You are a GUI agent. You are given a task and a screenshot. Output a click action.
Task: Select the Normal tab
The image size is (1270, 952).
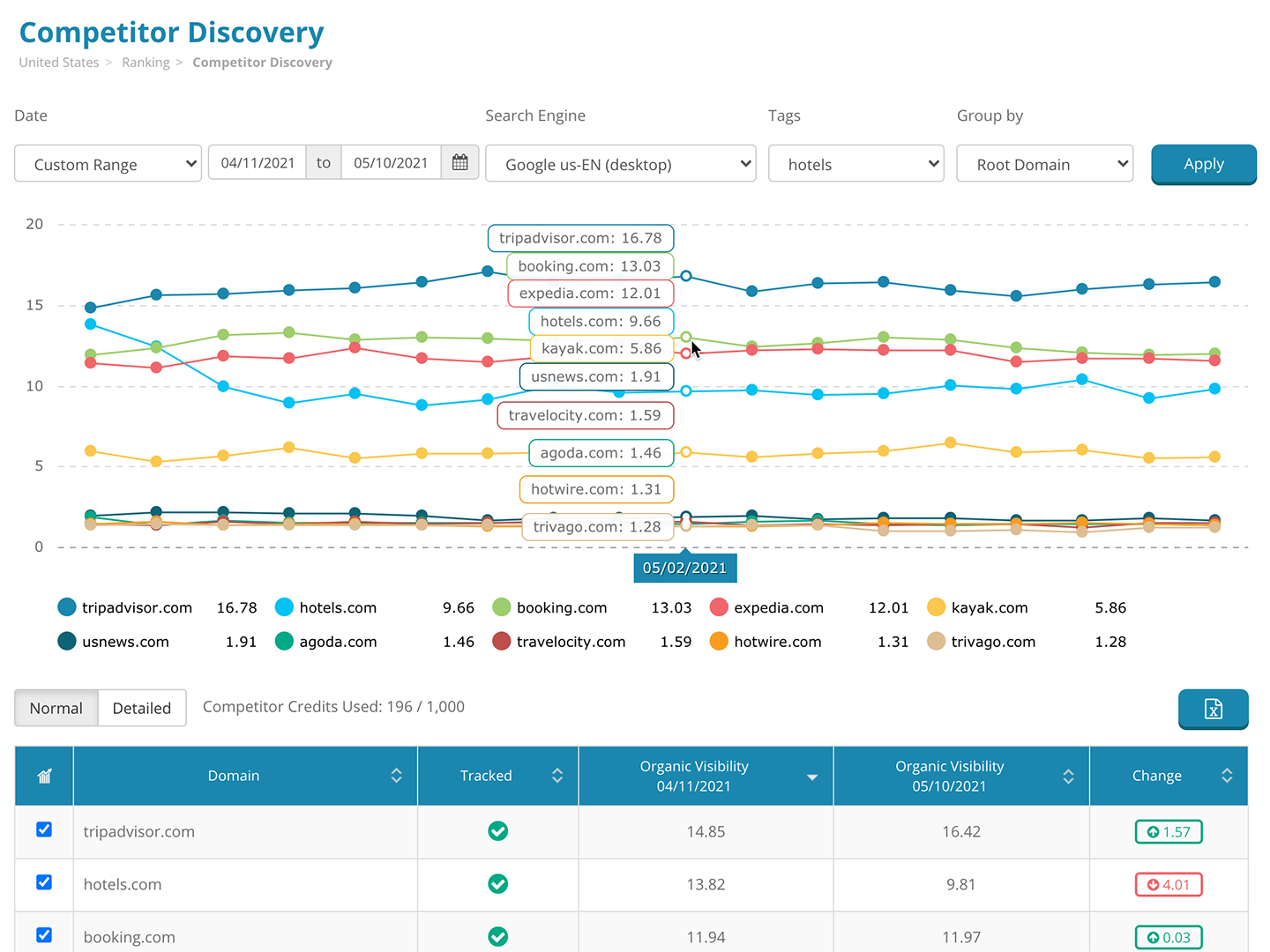56,708
